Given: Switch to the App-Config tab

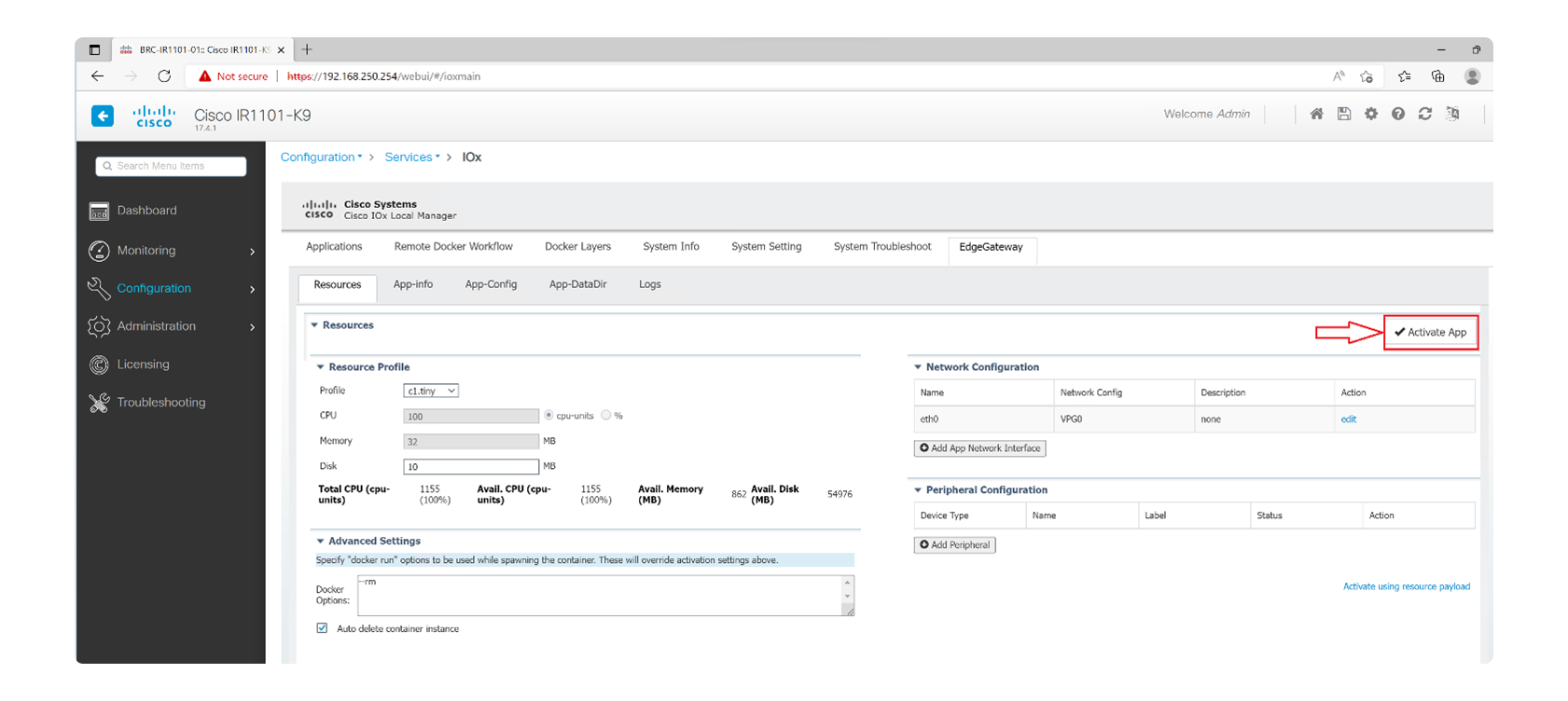Looking at the screenshot, I should pos(491,284).
